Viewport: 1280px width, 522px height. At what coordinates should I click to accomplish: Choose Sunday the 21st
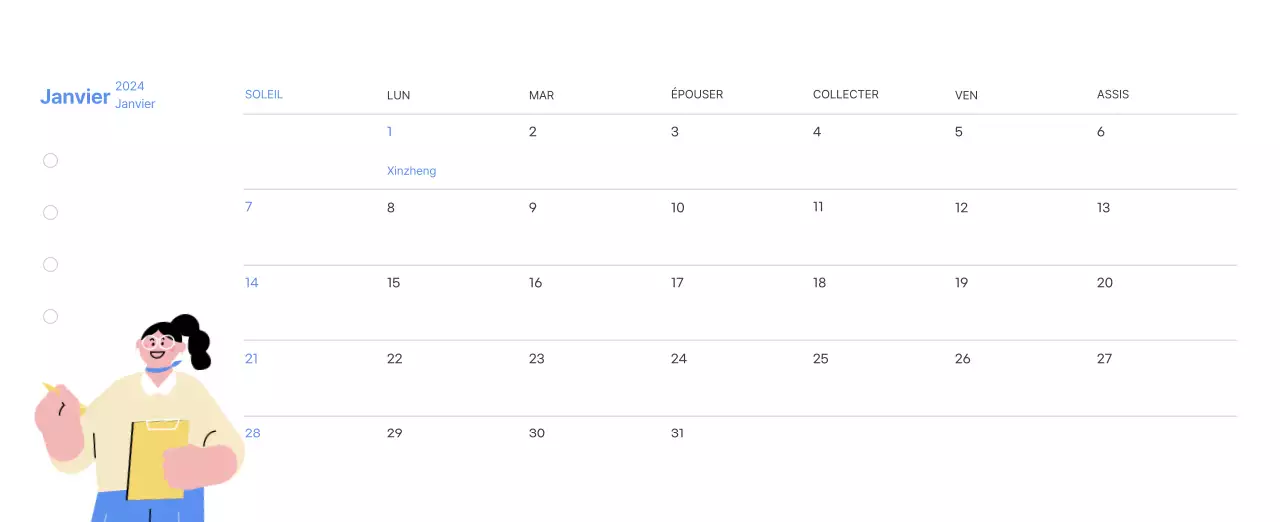click(251, 358)
